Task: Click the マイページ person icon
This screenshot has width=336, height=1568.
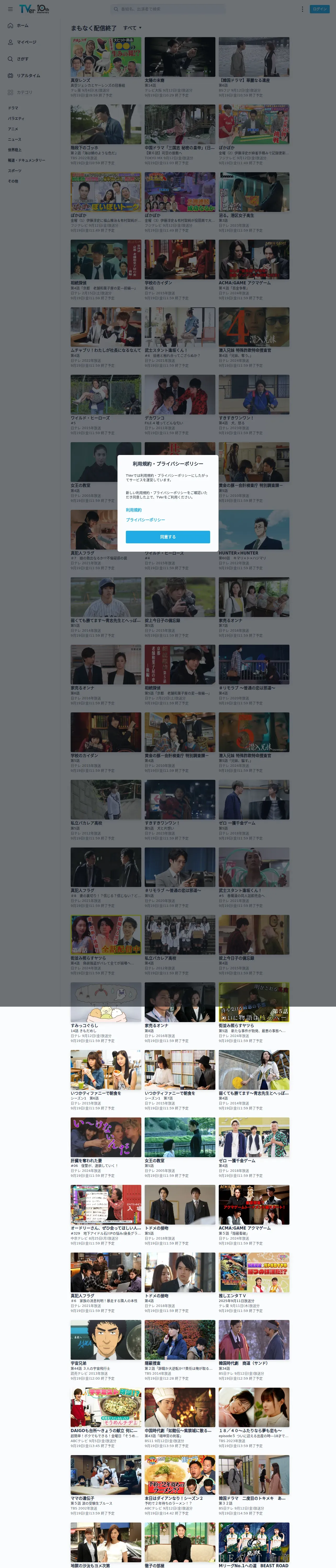Action: 10,42
